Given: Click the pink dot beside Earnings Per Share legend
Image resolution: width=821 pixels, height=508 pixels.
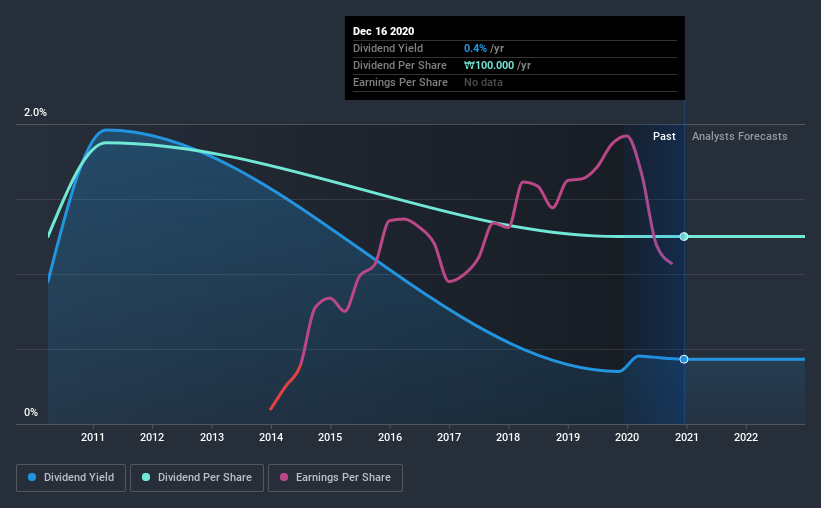Looking at the screenshot, I should tap(284, 478).
